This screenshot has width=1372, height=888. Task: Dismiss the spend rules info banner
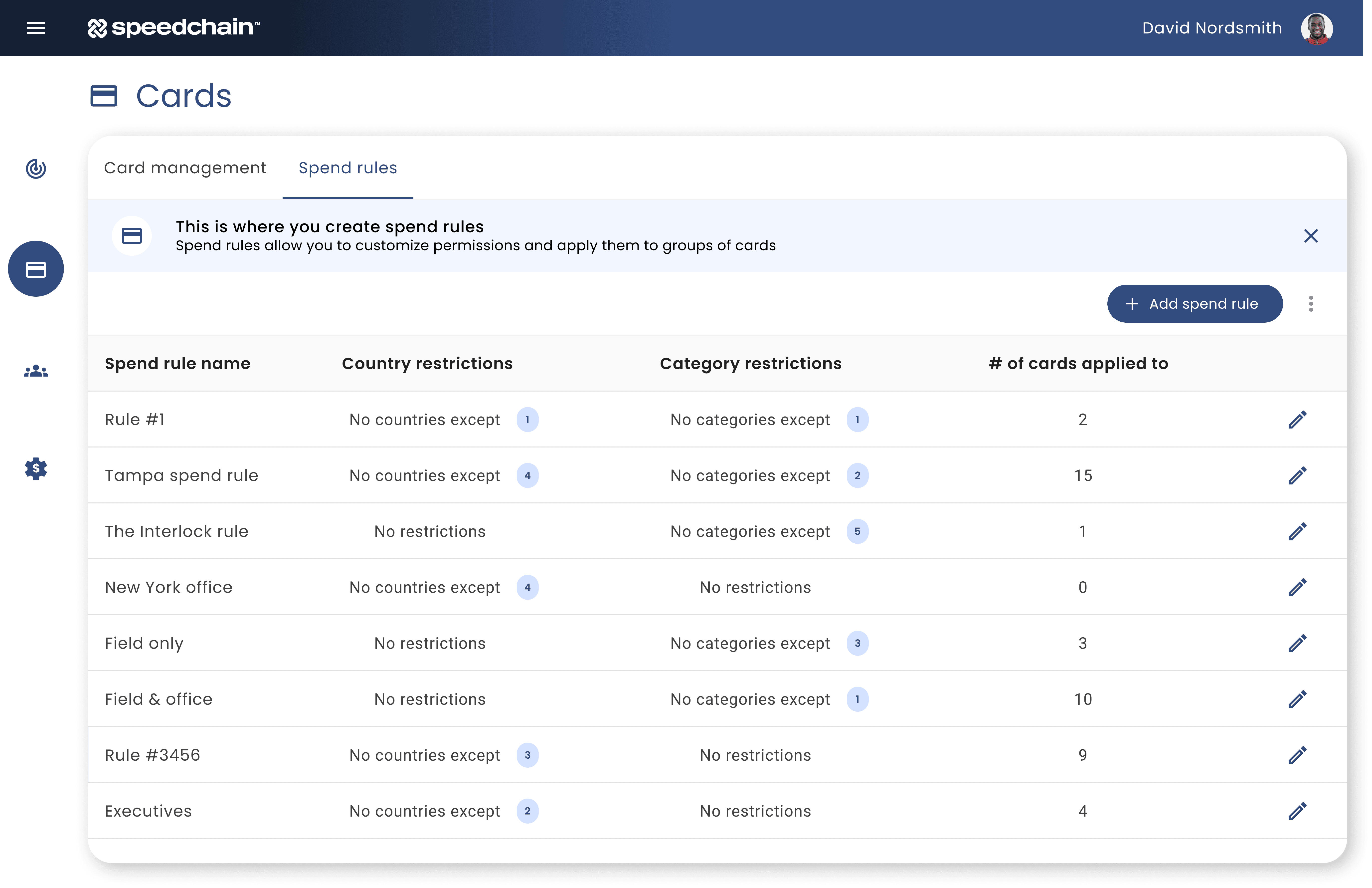point(1311,236)
